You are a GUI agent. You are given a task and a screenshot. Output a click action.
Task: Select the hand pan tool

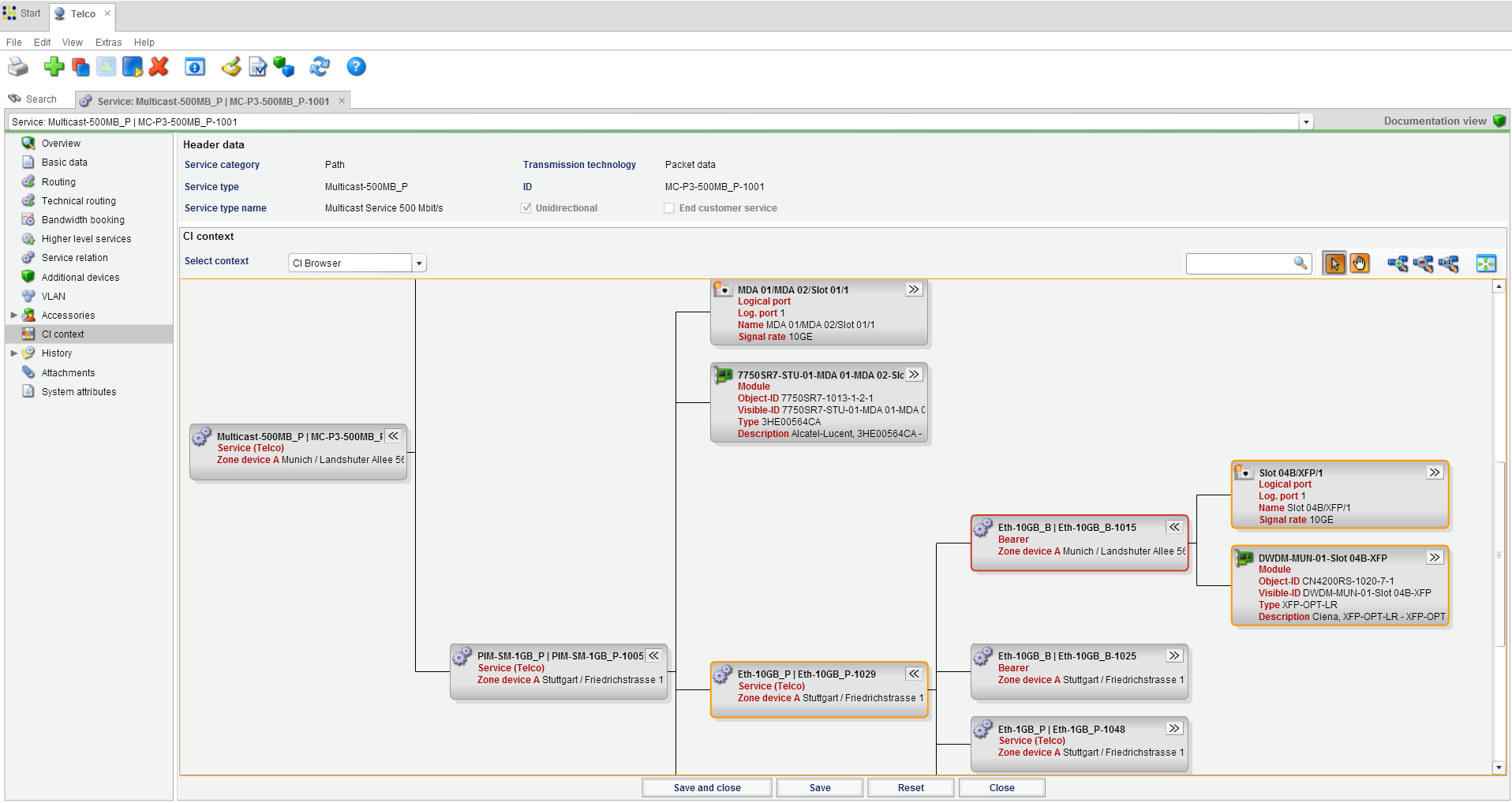[1360, 263]
